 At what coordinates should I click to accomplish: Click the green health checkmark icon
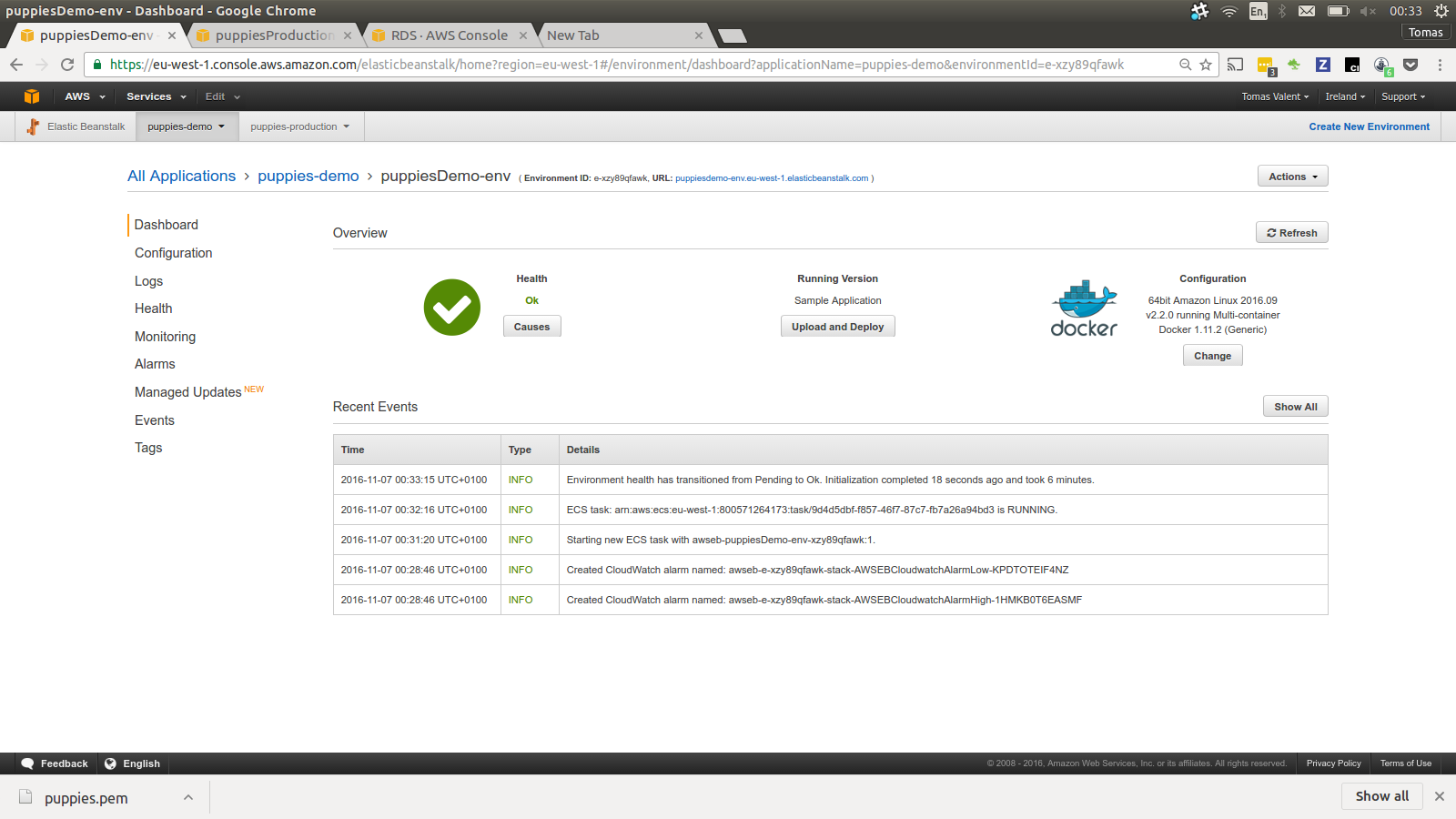452,308
